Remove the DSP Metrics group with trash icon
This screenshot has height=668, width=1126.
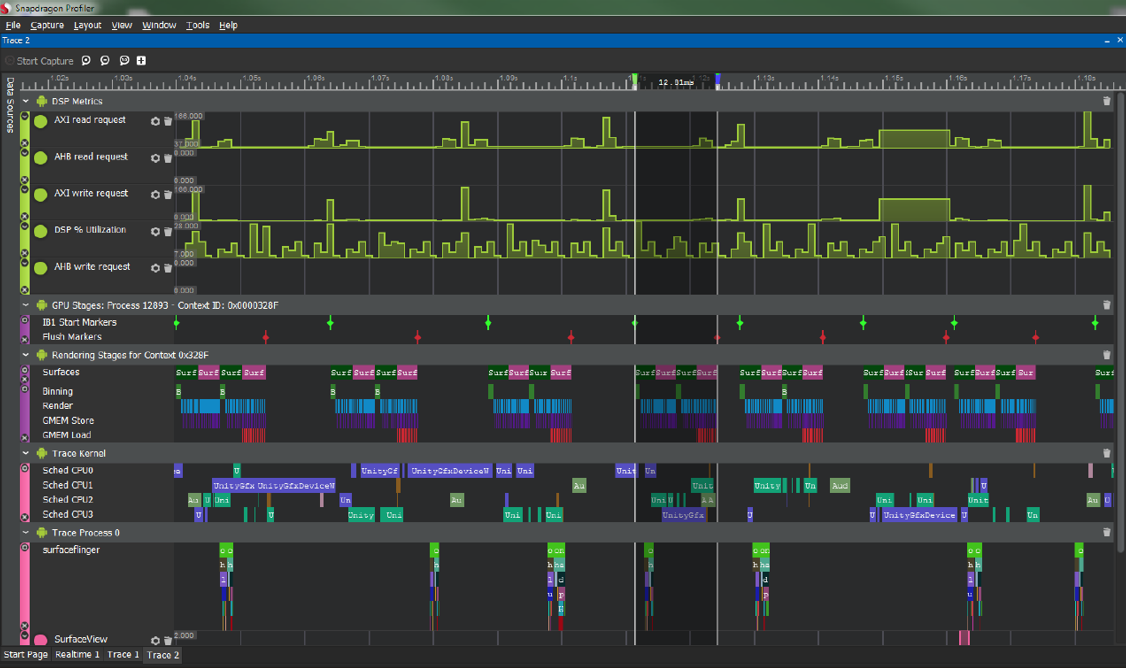click(x=1107, y=101)
